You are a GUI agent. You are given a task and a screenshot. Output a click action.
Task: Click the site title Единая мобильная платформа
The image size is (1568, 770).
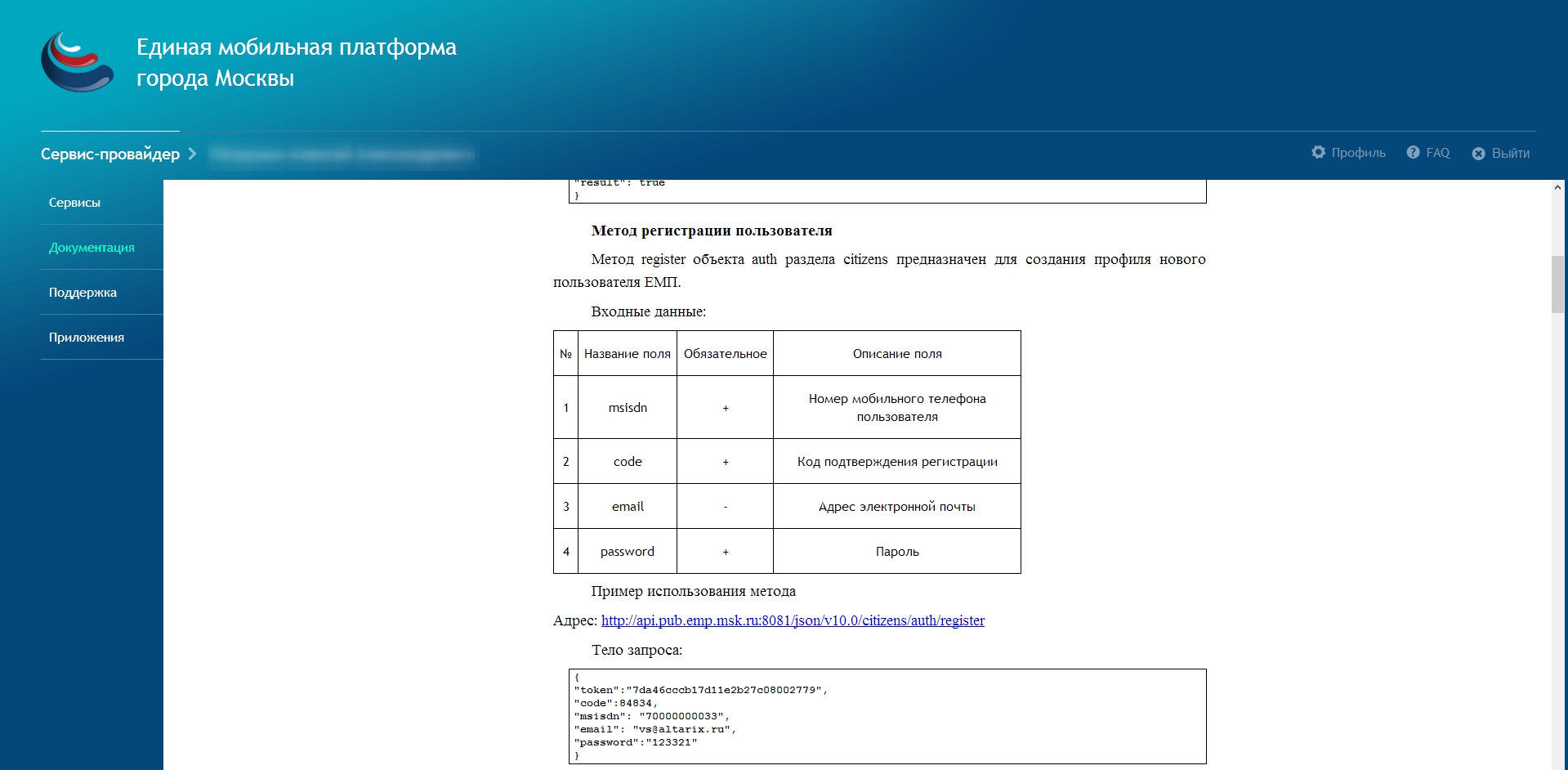pos(296,62)
